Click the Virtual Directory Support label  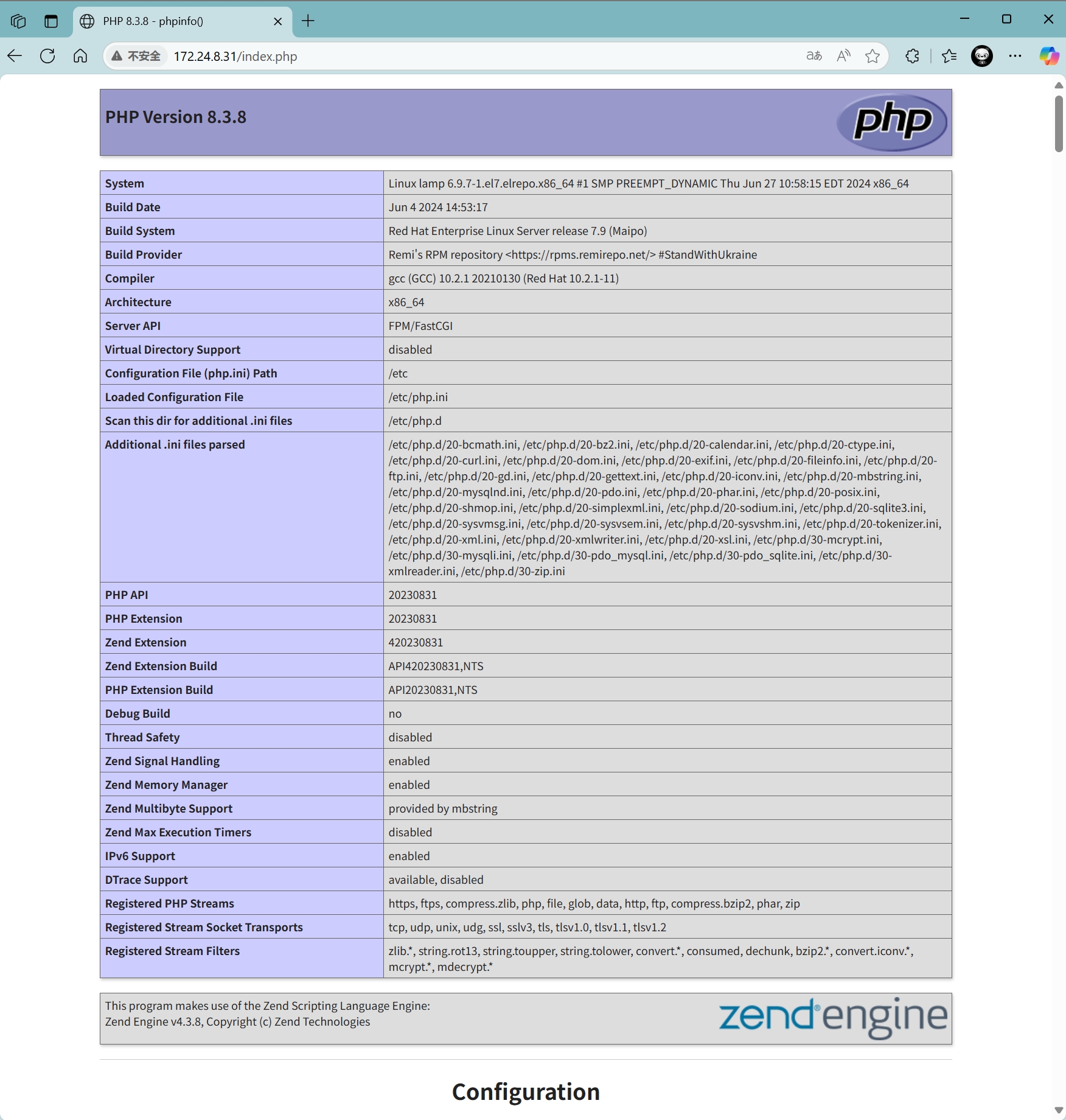coord(173,349)
